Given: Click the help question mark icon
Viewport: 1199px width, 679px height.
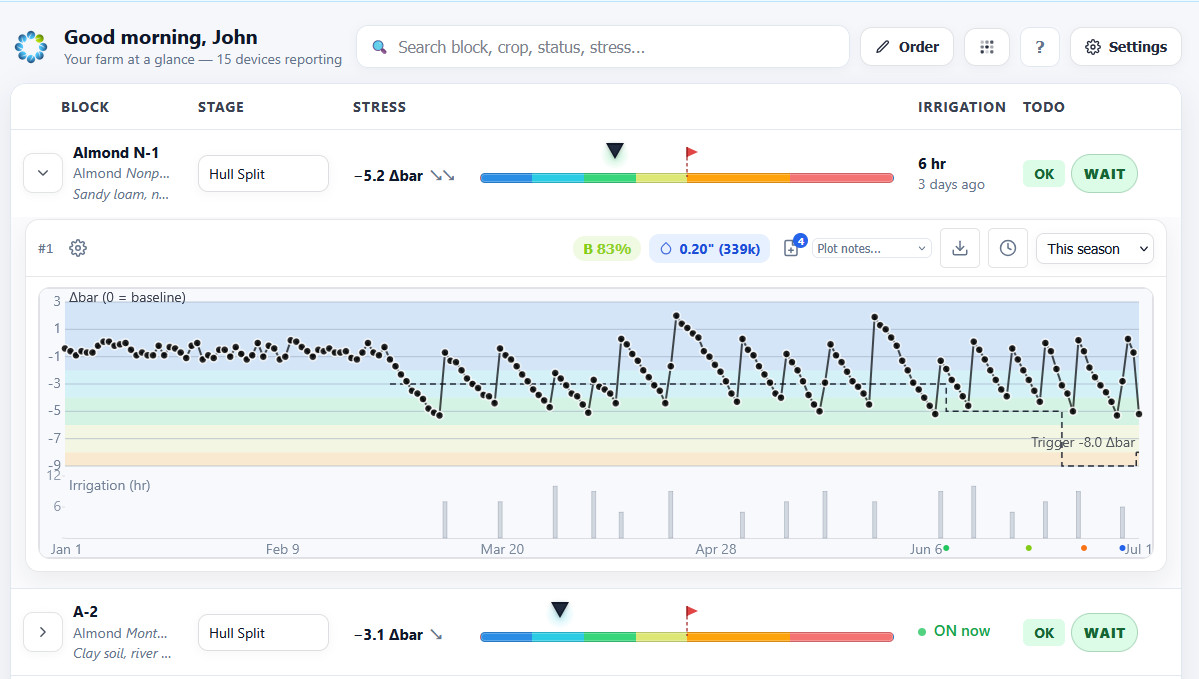Looking at the screenshot, I should pos(1039,46).
